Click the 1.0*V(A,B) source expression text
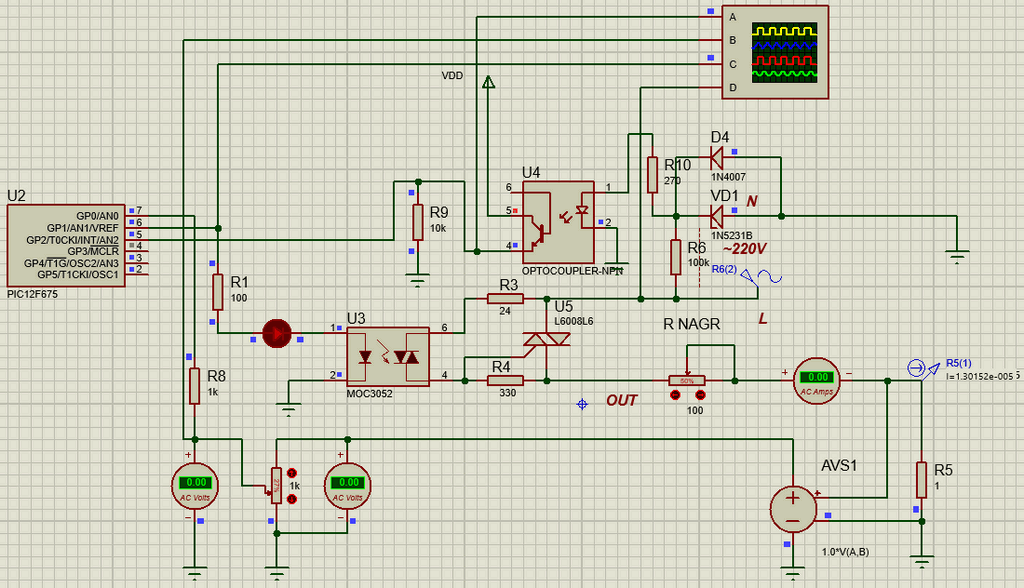Image resolution: width=1024 pixels, height=588 pixels. pyautogui.click(x=845, y=552)
